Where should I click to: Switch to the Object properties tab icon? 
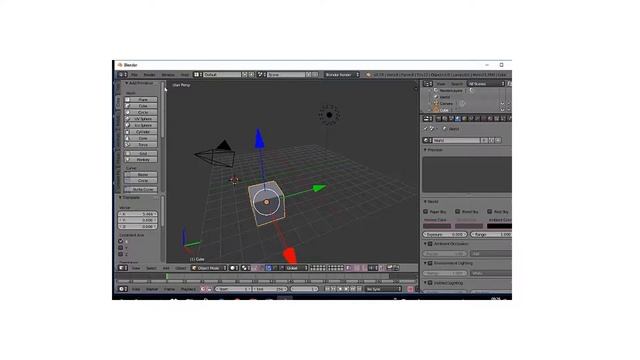pos(464,118)
